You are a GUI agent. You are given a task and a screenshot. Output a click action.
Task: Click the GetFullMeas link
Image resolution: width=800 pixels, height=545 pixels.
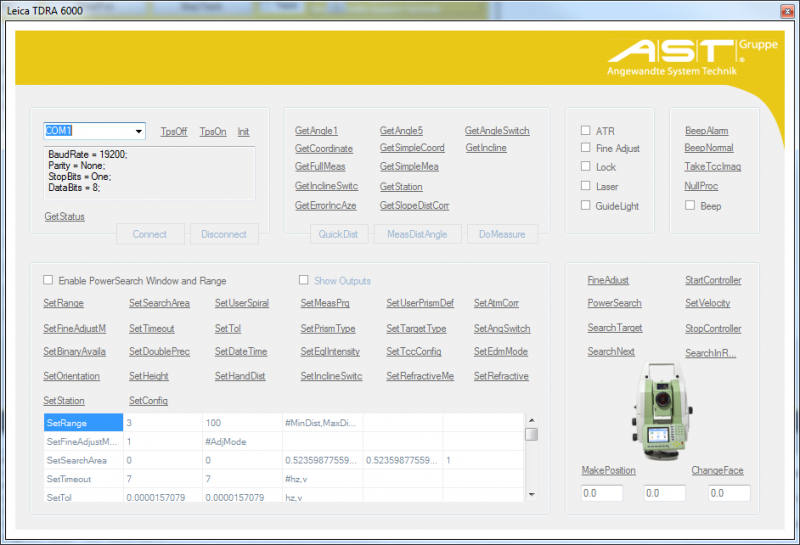tap(320, 166)
